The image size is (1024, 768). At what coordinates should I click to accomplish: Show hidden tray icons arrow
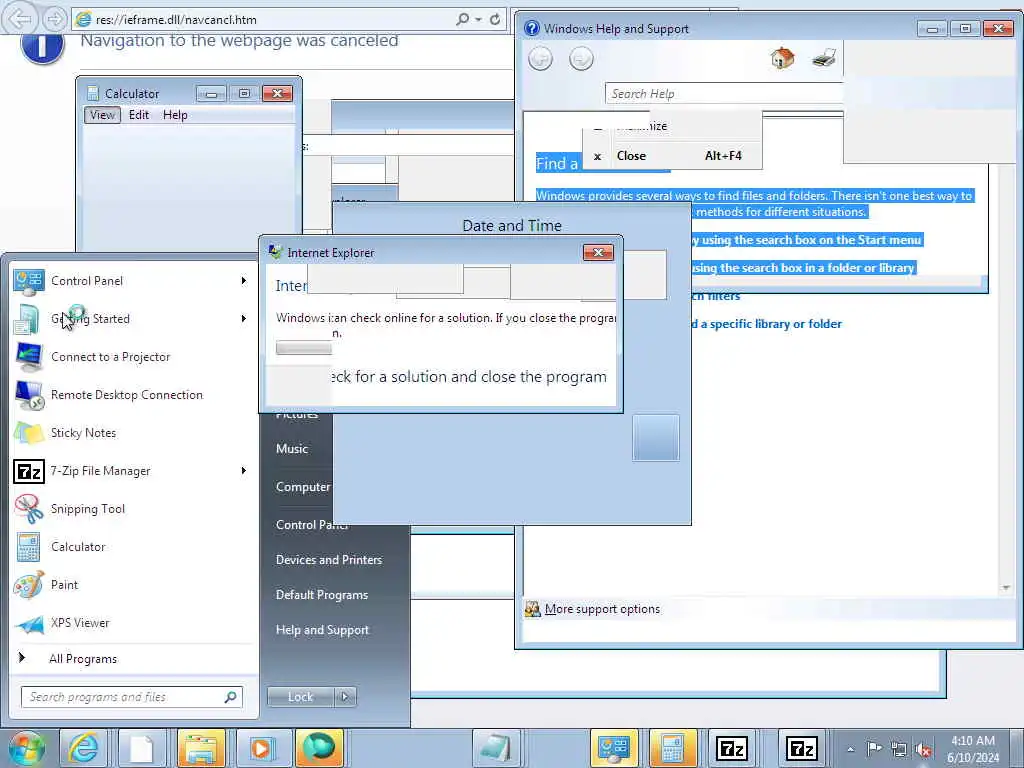click(850, 749)
